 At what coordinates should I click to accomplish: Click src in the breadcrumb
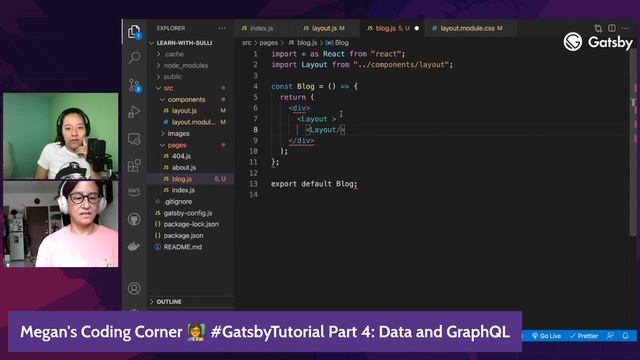tap(247, 43)
